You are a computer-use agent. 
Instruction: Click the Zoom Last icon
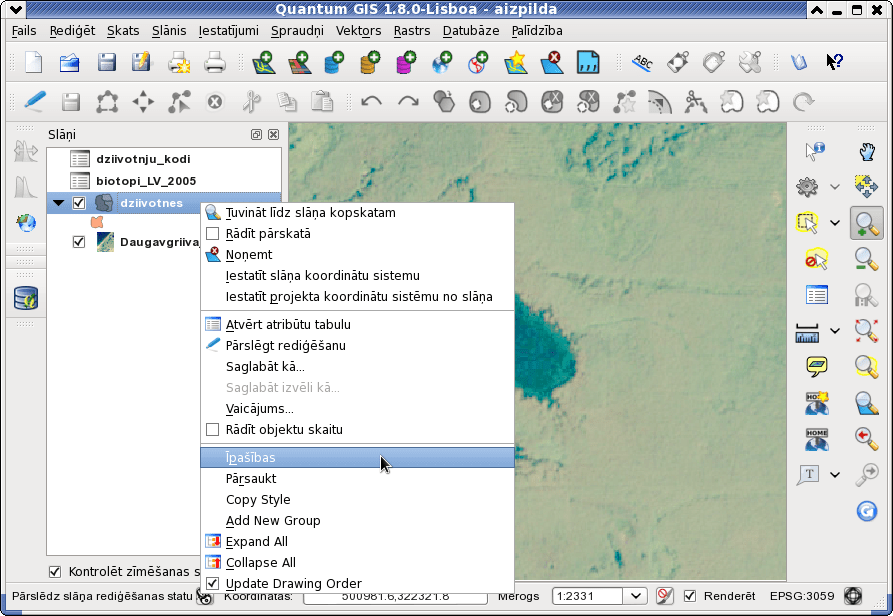(x=866, y=438)
